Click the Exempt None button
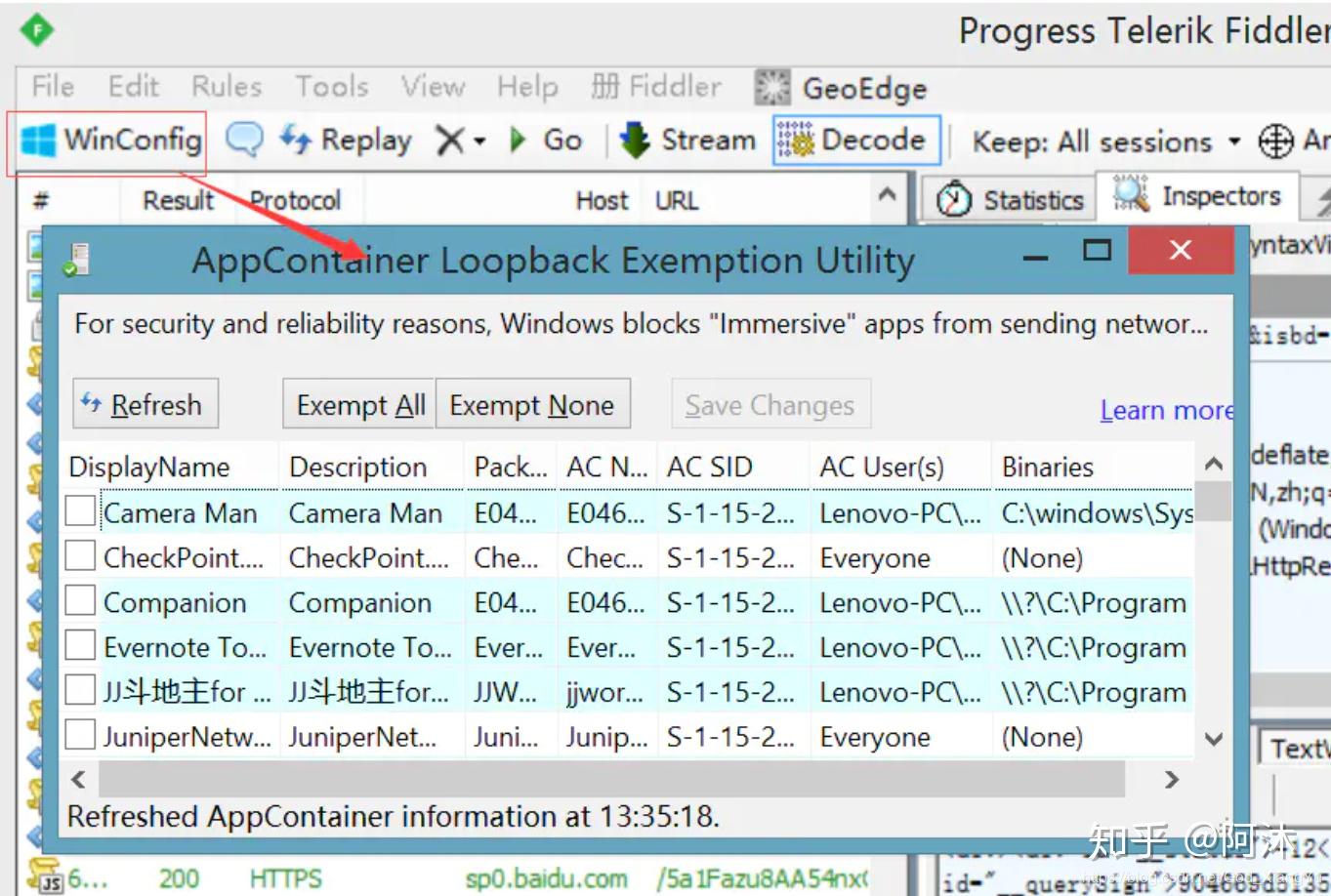The image size is (1331, 896). (x=532, y=404)
